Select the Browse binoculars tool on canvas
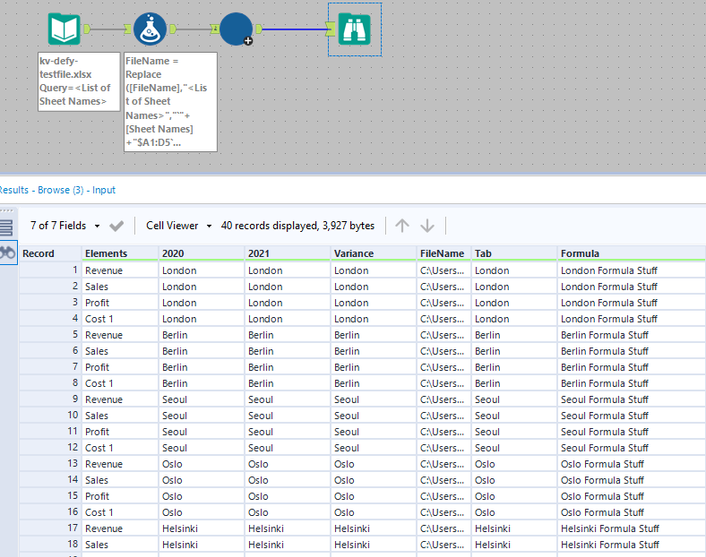 [354, 29]
